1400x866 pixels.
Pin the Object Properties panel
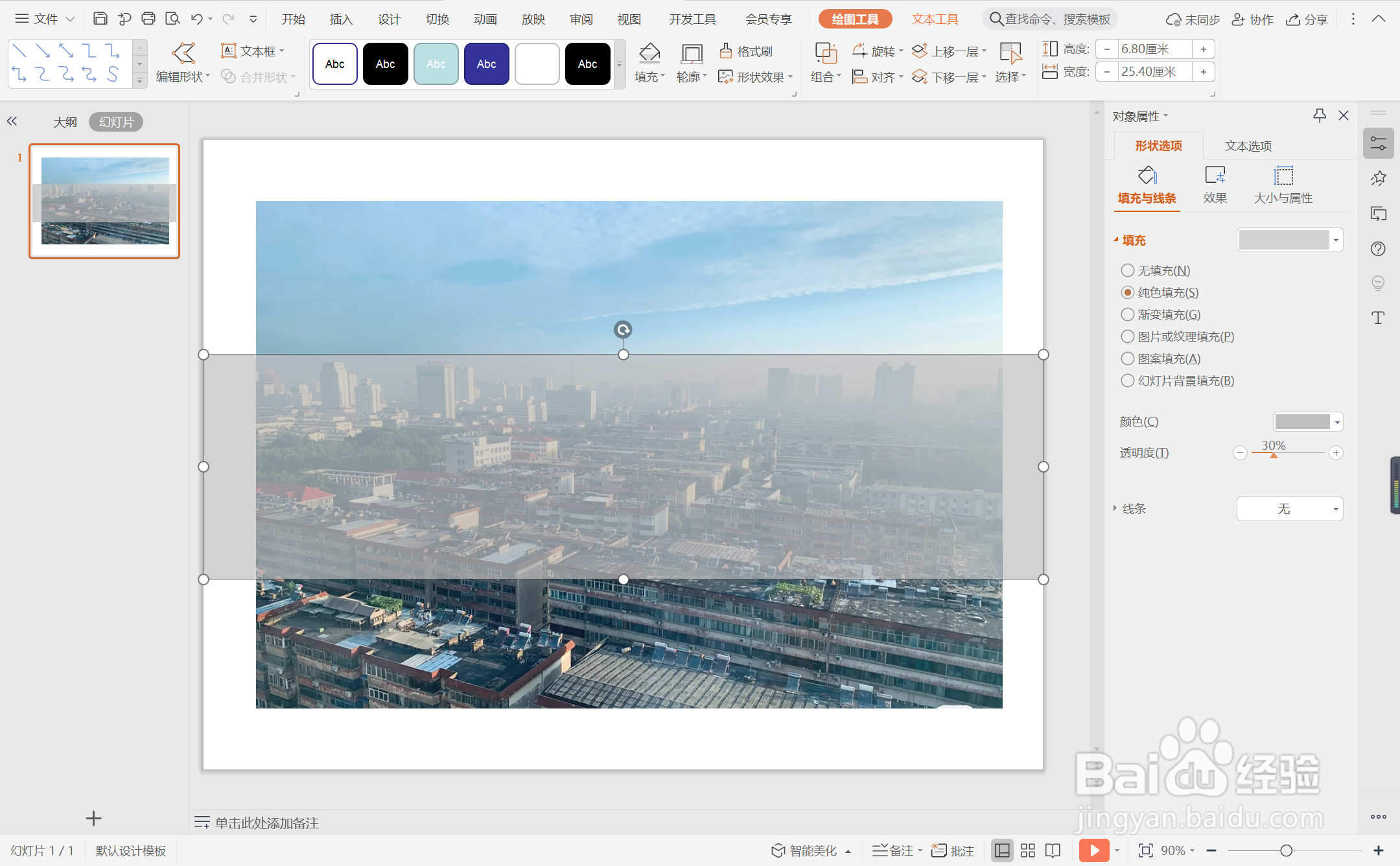[1319, 115]
